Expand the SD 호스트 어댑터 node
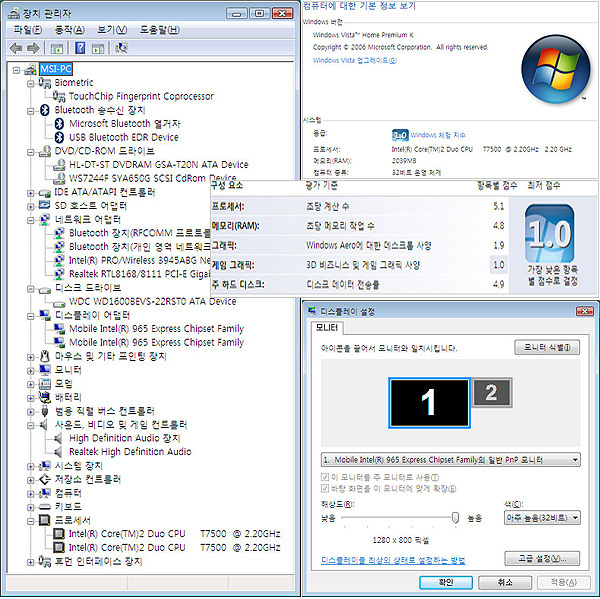Viewport: 600px width, 599px height. pos(30,207)
